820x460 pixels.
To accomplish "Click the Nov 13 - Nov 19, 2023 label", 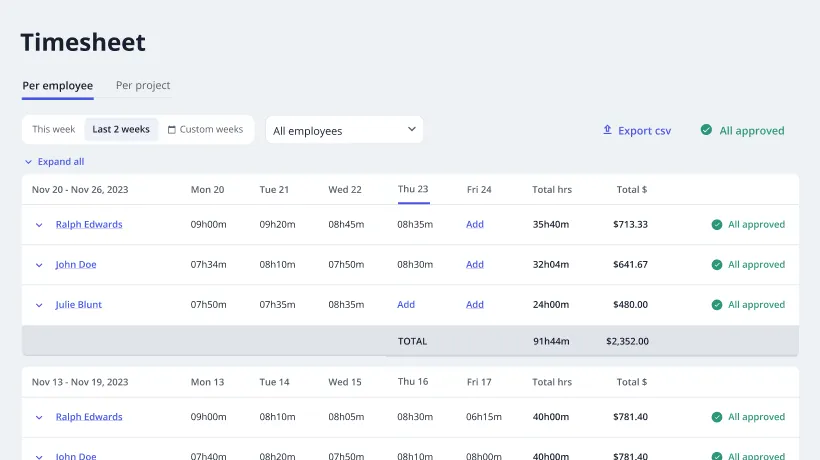I will 80,382.
